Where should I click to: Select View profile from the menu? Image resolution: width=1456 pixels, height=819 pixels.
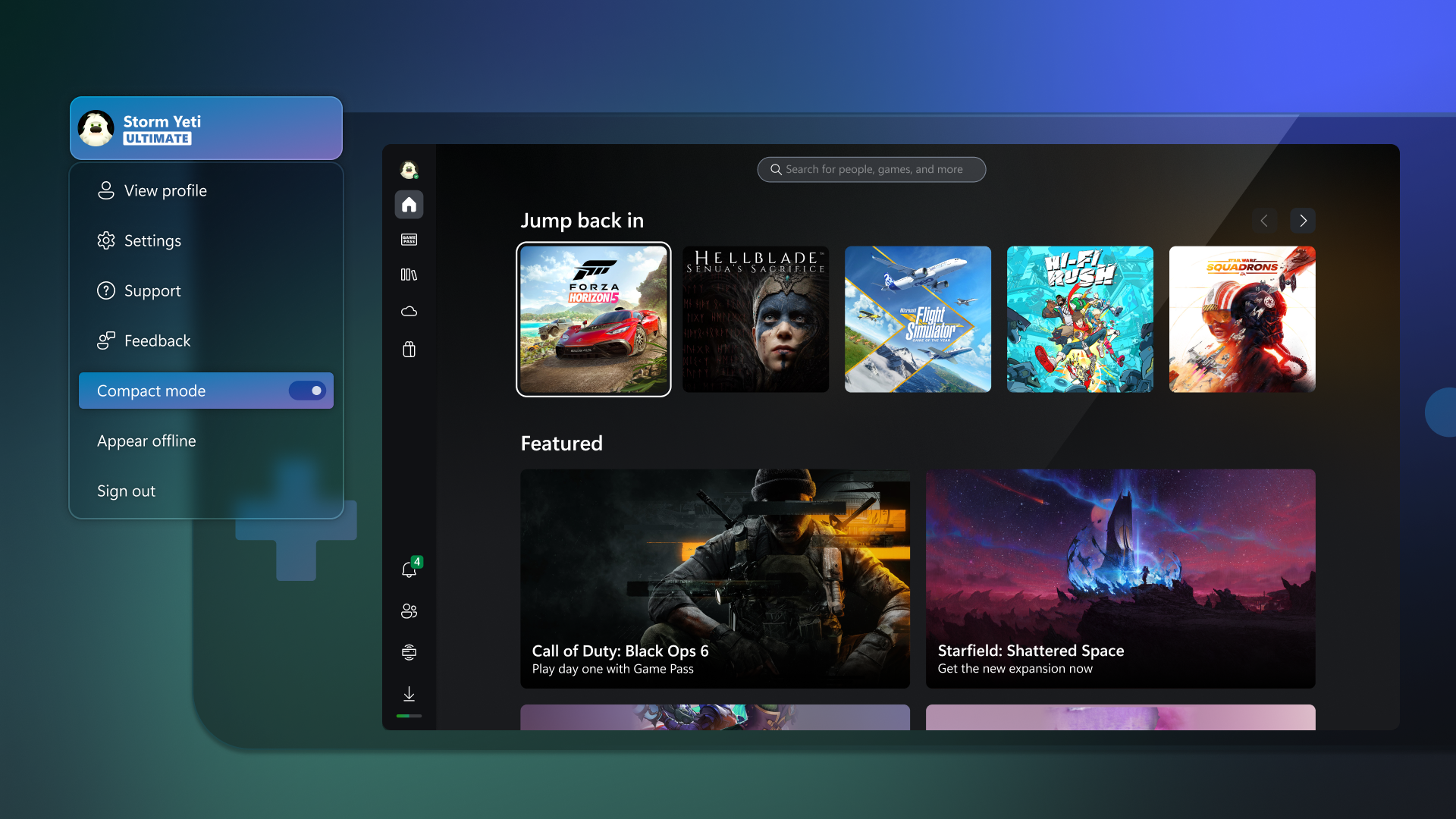pos(165,190)
